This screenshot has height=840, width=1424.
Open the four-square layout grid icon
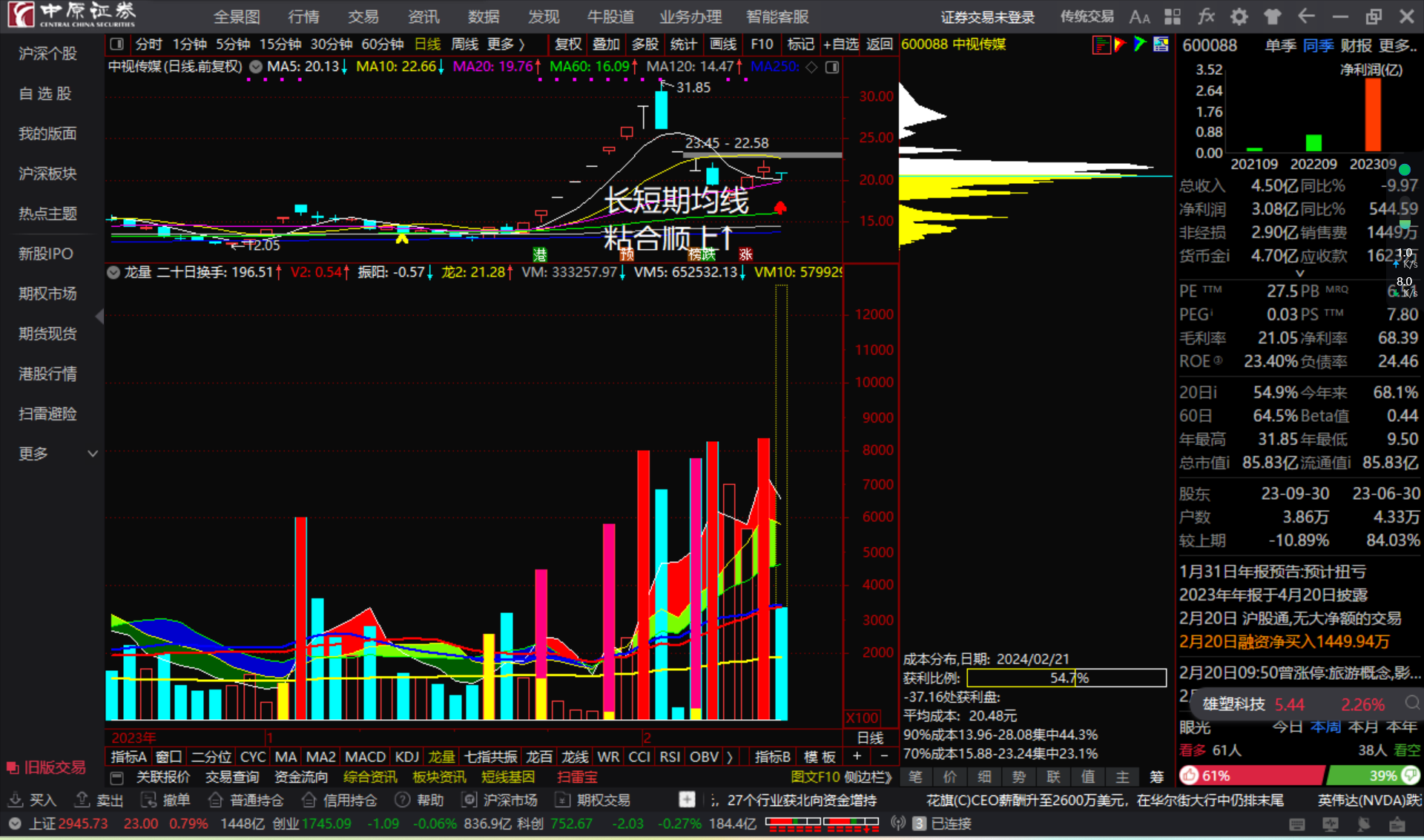1173,16
